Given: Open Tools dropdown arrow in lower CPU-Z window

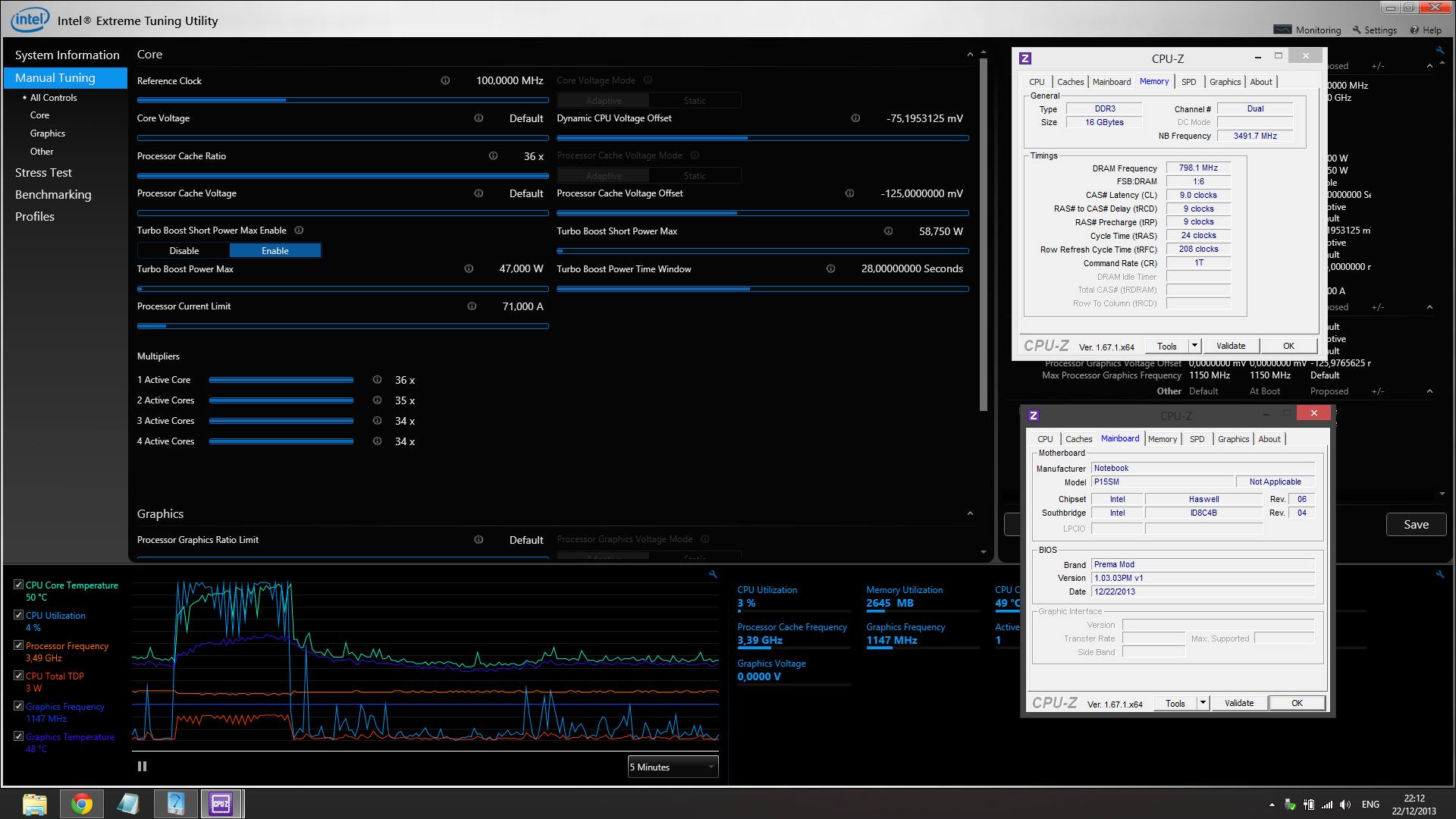Looking at the screenshot, I should (1203, 703).
